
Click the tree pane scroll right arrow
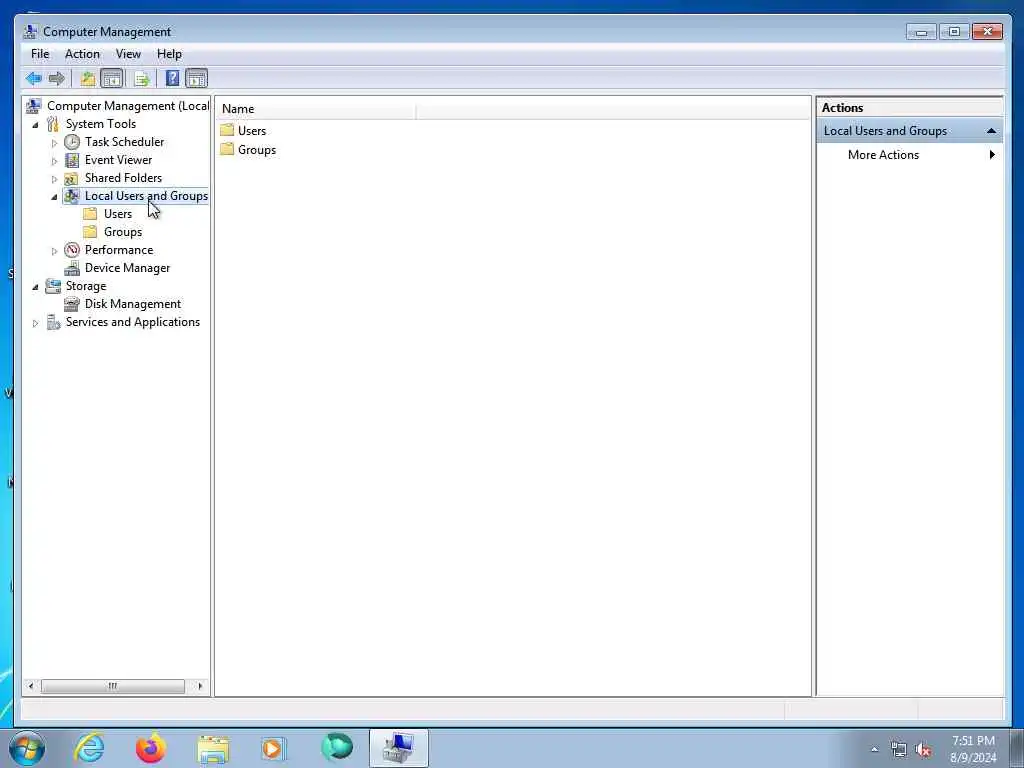point(200,686)
